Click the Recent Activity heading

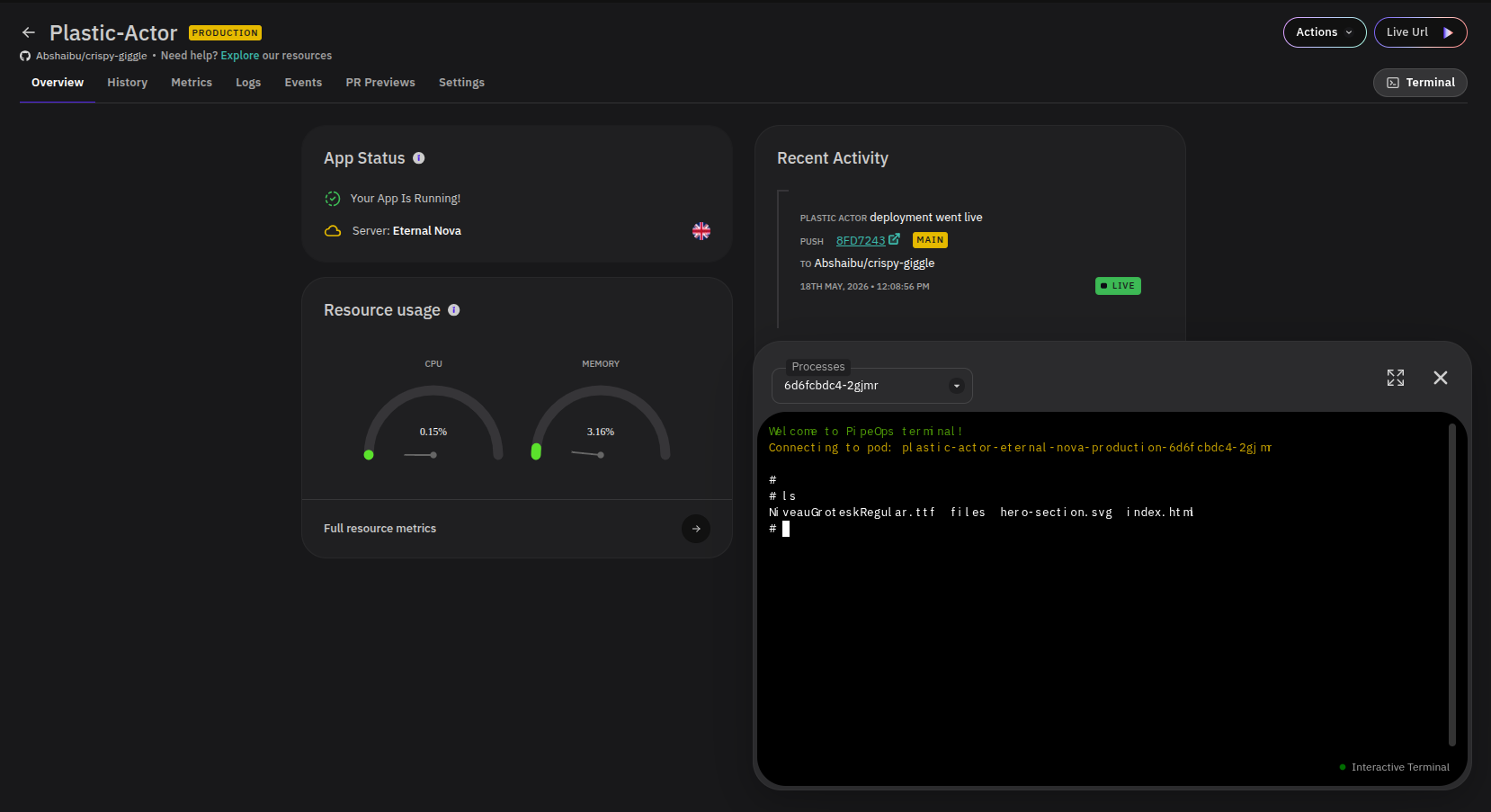click(833, 158)
